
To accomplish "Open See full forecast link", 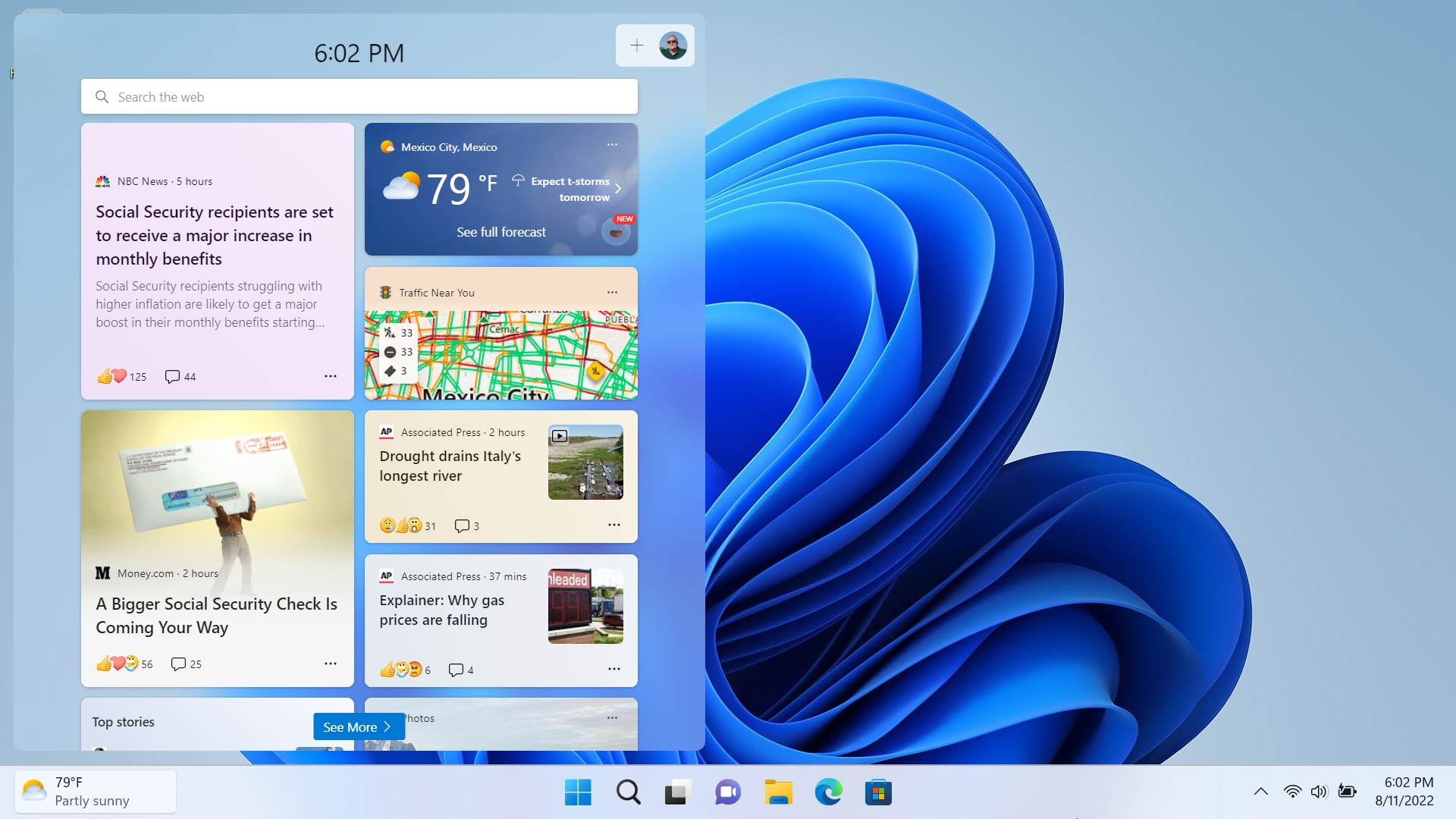I will (500, 232).
